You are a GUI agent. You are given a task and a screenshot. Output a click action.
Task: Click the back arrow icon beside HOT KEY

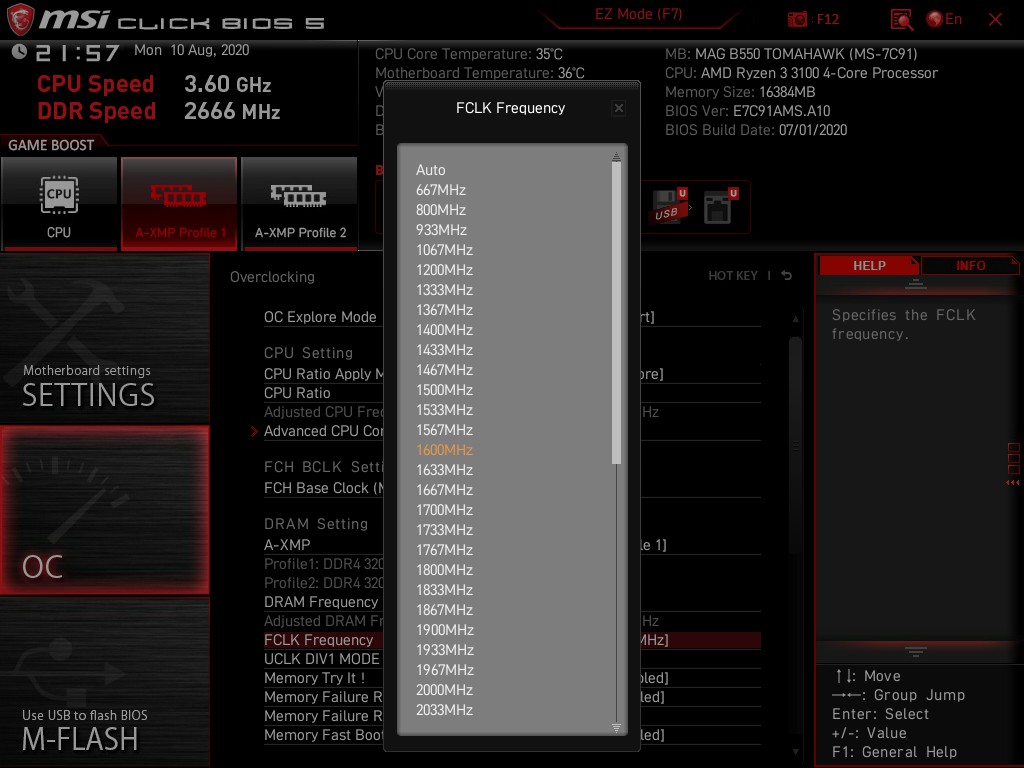(786, 276)
